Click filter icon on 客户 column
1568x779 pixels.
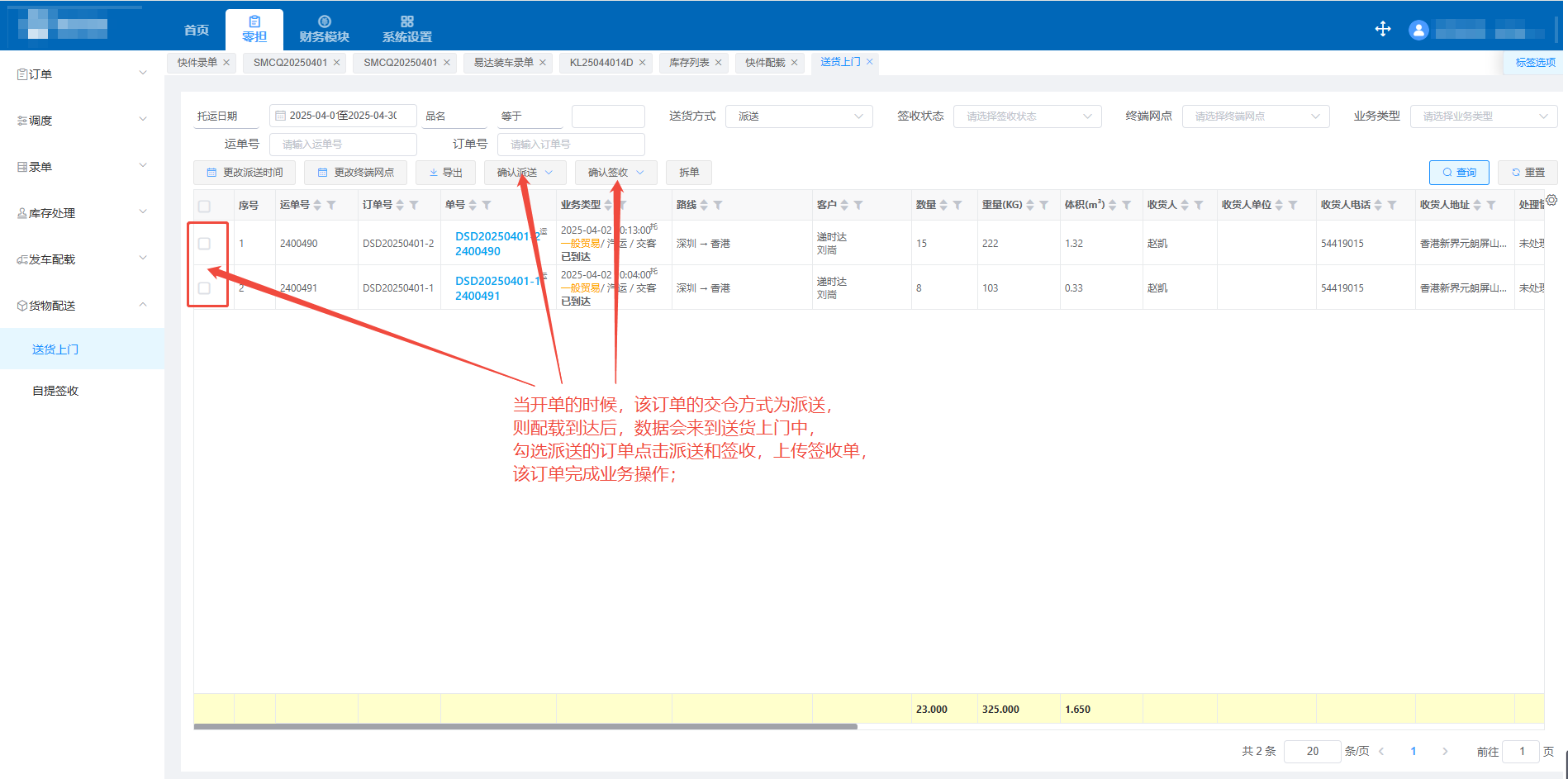[858, 205]
